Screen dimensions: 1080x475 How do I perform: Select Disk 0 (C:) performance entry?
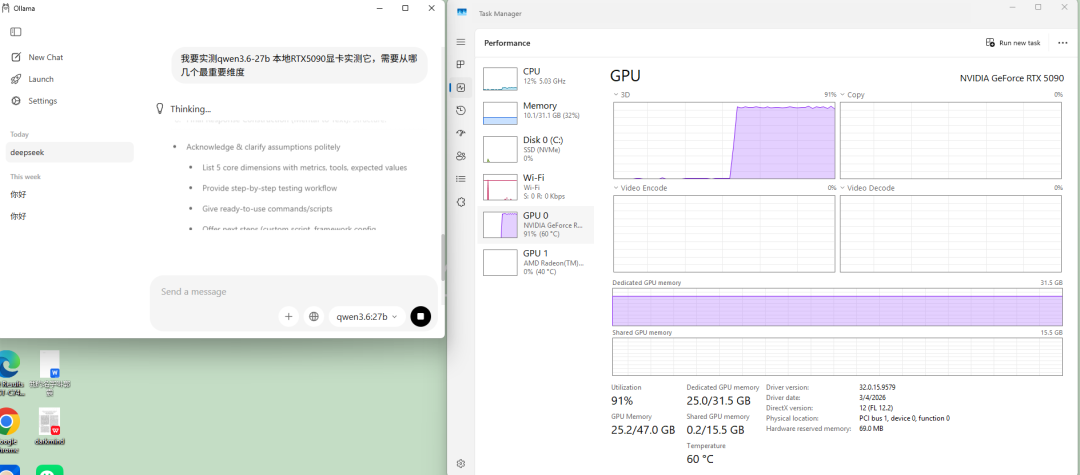[536, 149]
